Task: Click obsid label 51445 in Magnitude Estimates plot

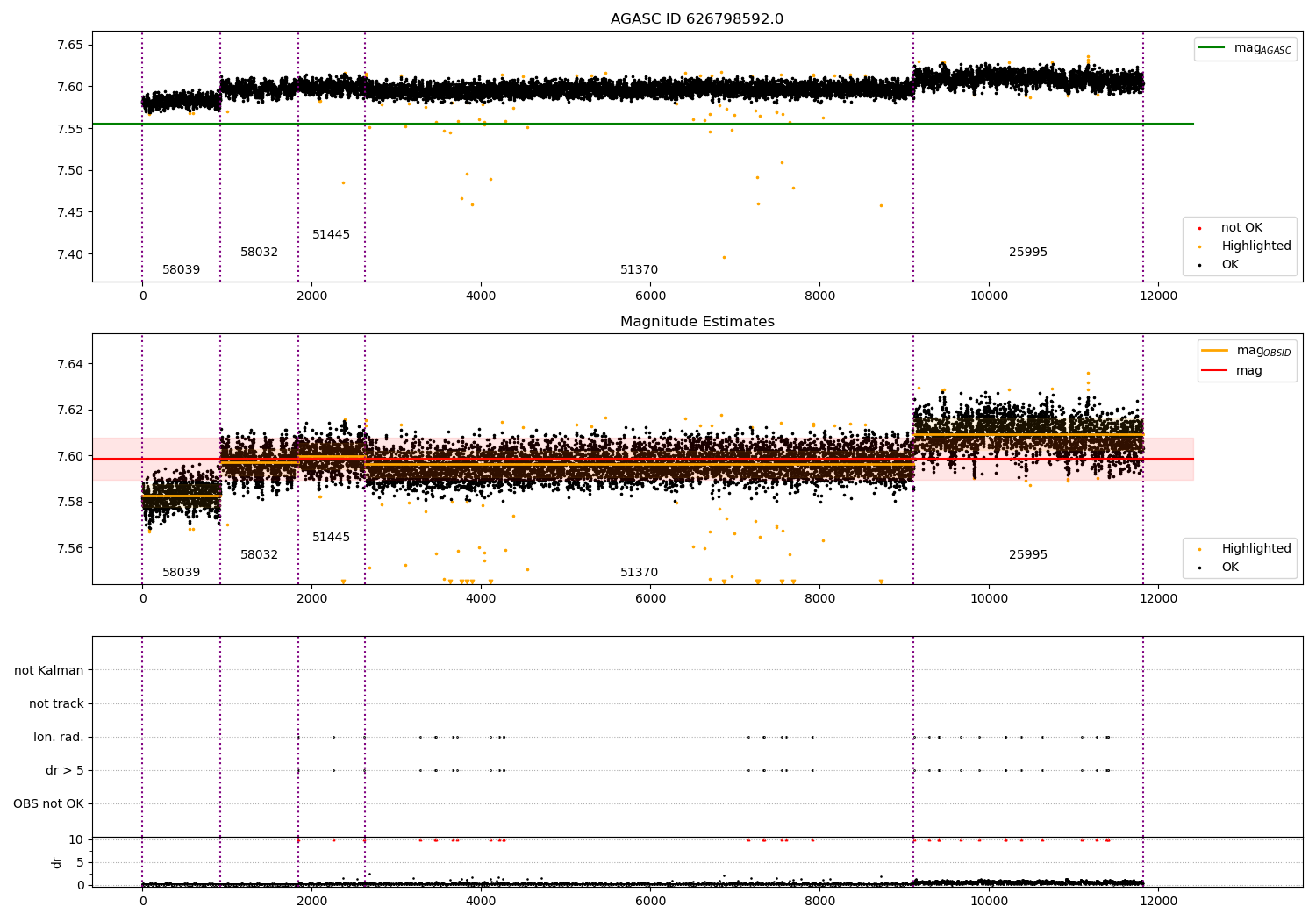Action: [x=331, y=538]
